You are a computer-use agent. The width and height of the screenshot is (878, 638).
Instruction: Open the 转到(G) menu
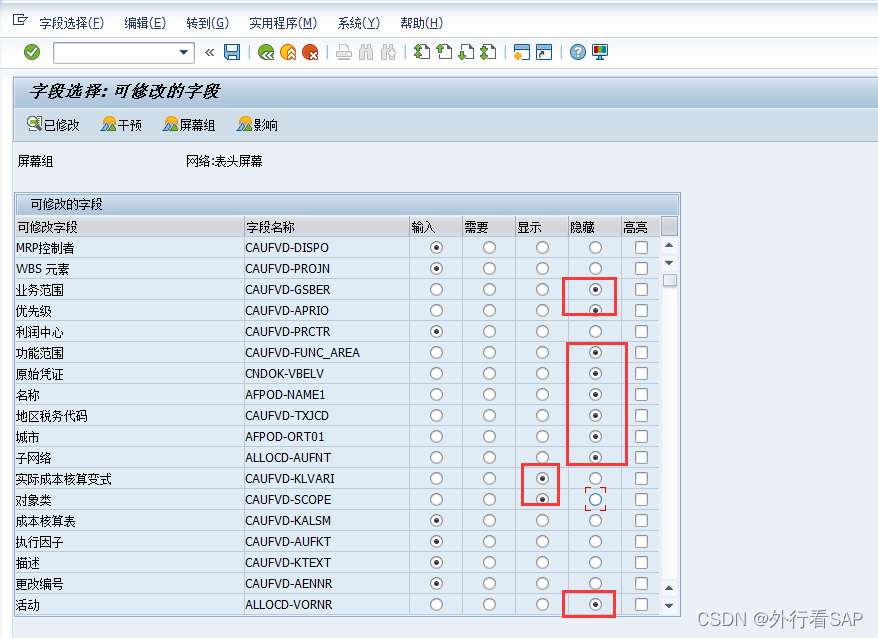point(208,23)
